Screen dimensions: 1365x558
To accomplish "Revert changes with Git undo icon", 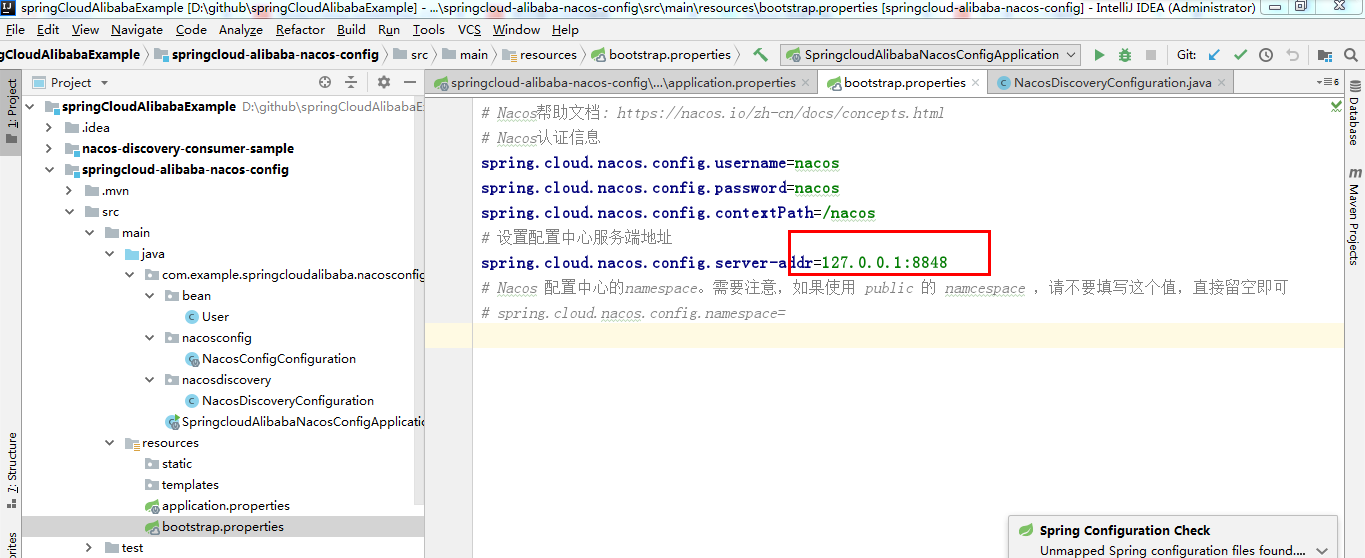I will click(1292, 55).
